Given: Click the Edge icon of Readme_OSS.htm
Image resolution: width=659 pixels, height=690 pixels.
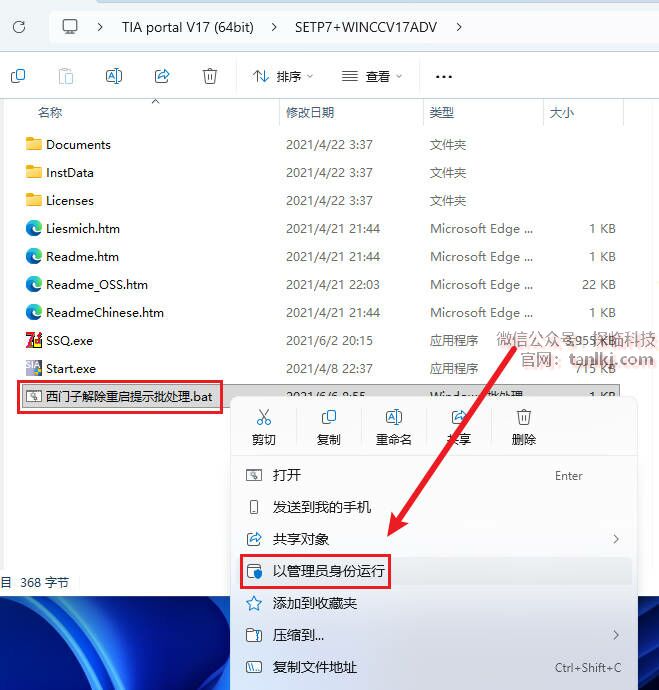Looking at the screenshot, I should click(34, 284).
